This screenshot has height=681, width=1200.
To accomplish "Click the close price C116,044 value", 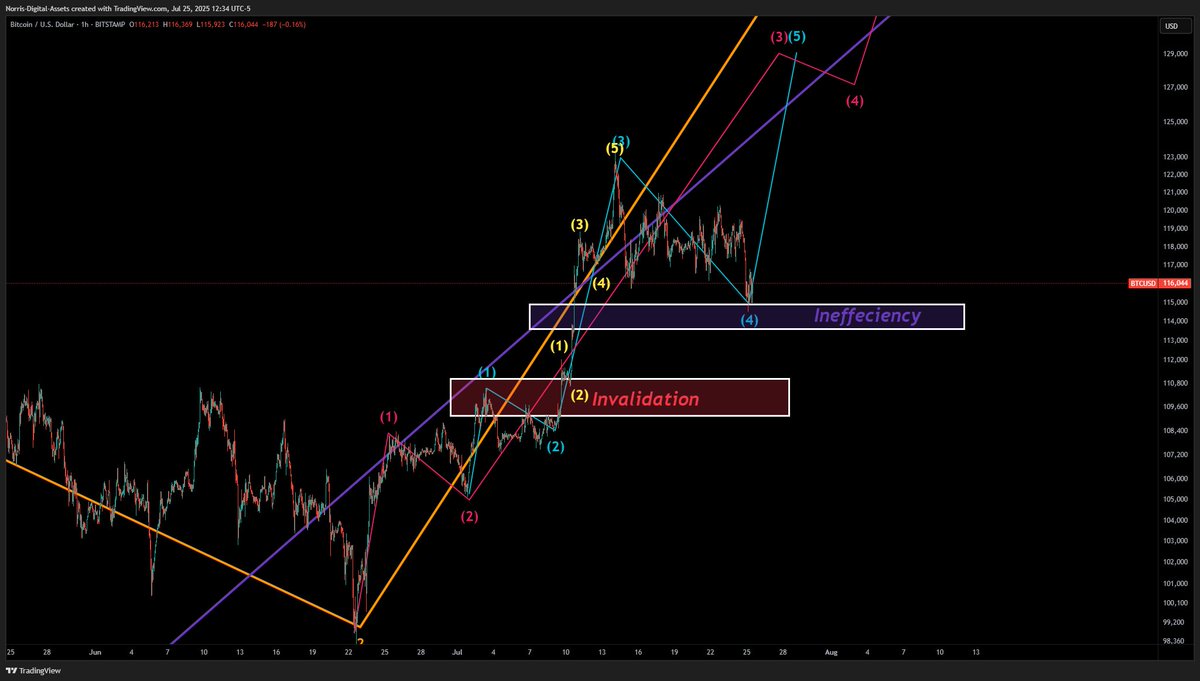I will (x=243, y=25).
